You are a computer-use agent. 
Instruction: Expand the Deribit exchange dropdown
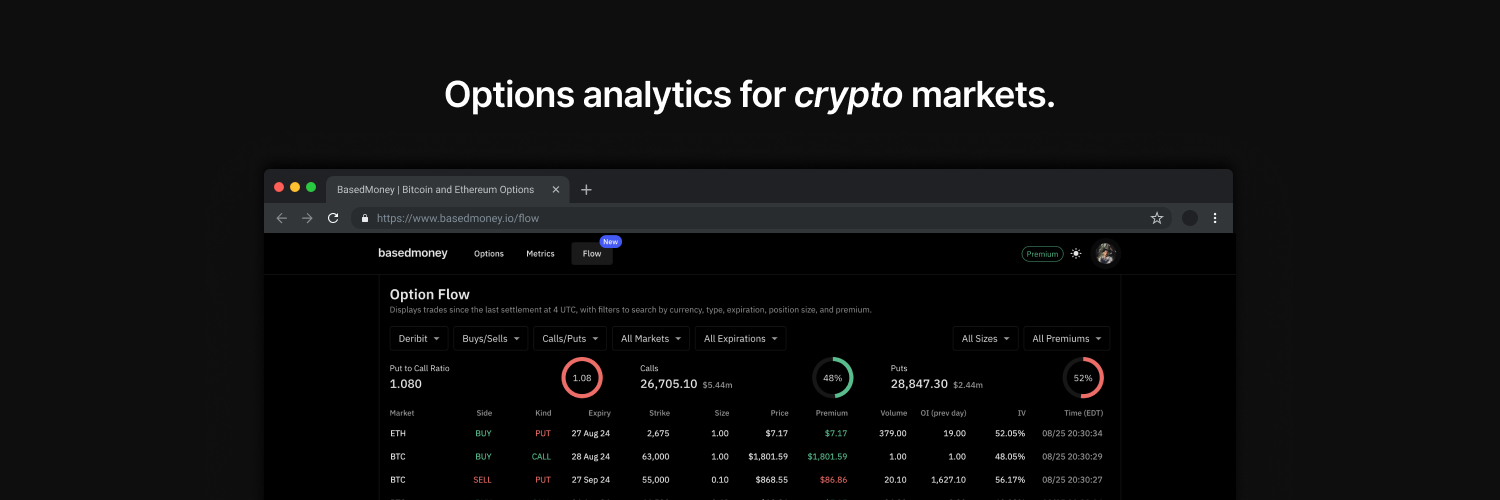click(419, 339)
